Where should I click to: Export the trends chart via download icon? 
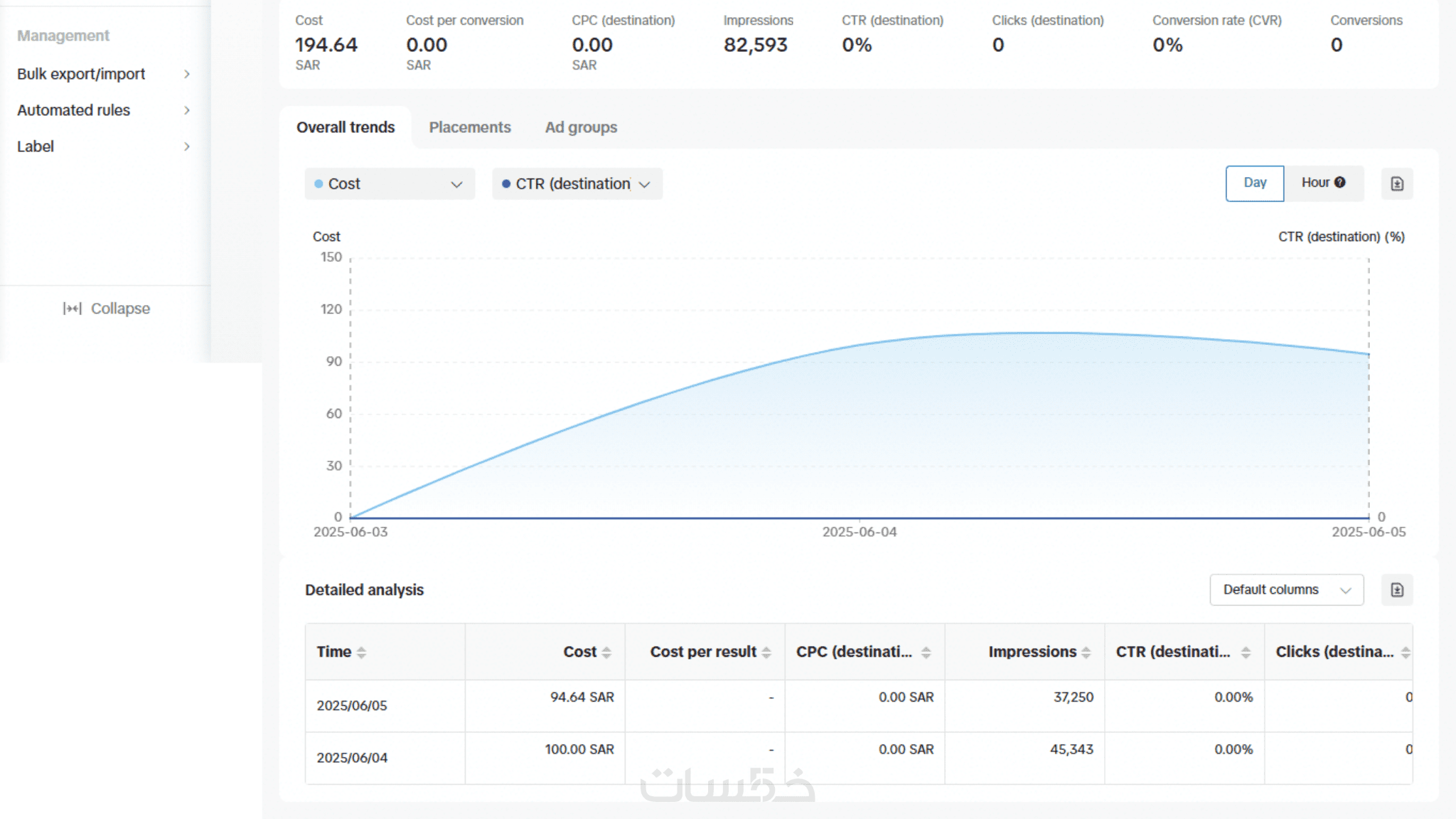(x=1396, y=184)
